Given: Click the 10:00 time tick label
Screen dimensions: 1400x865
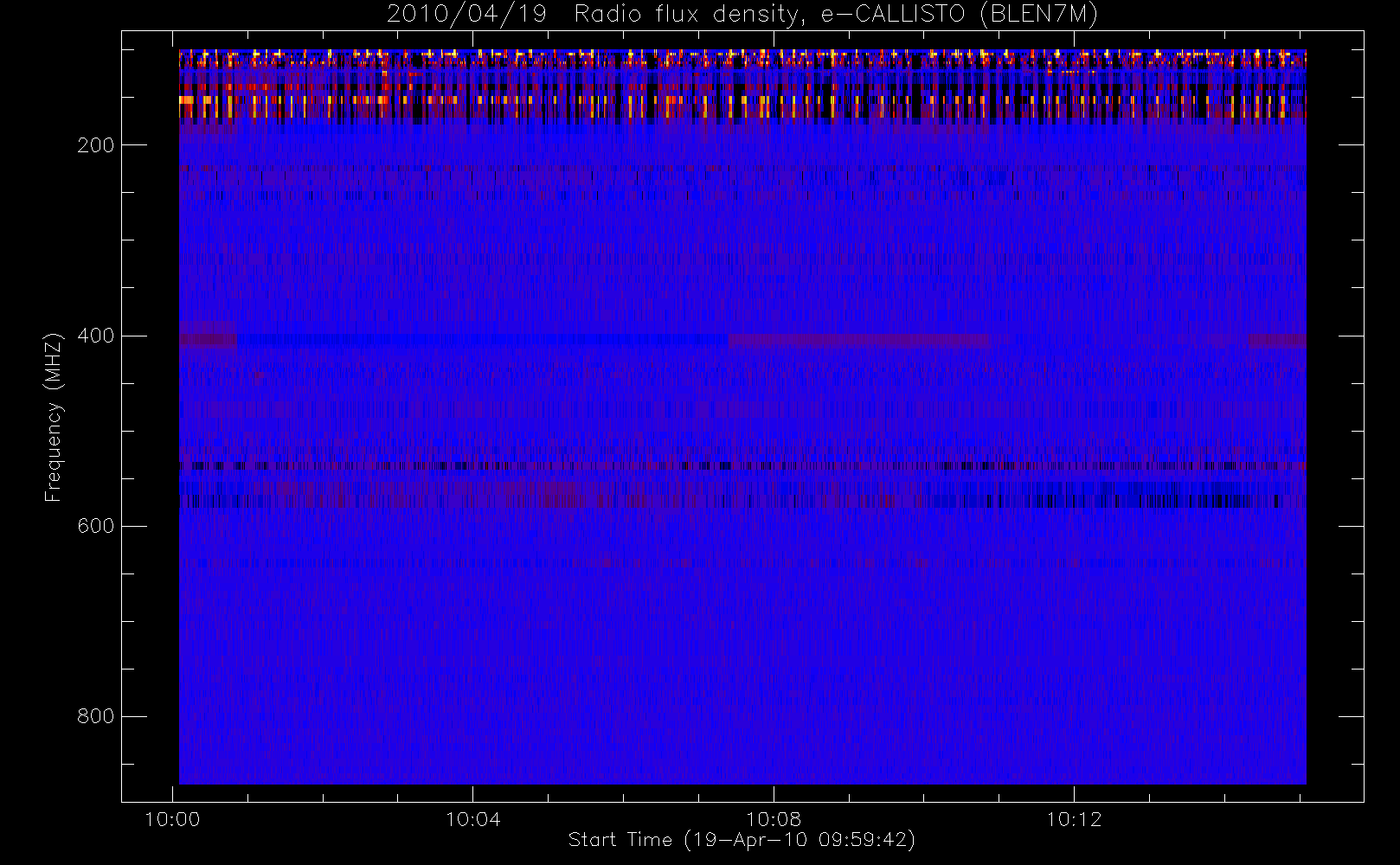Looking at the screenshot, I should pos(172,819).
